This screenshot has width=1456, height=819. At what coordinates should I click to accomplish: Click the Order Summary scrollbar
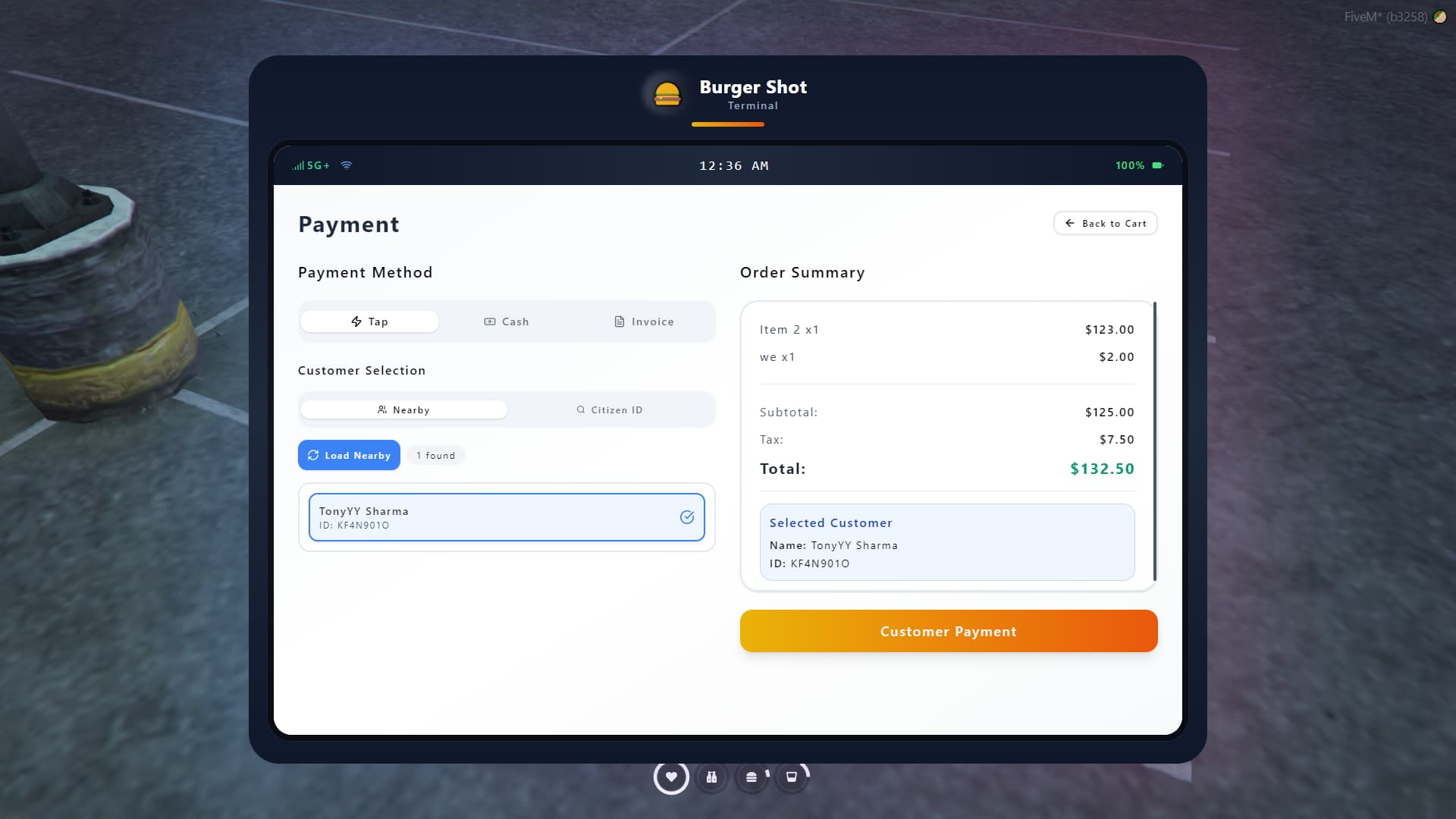pos(1154,441)
